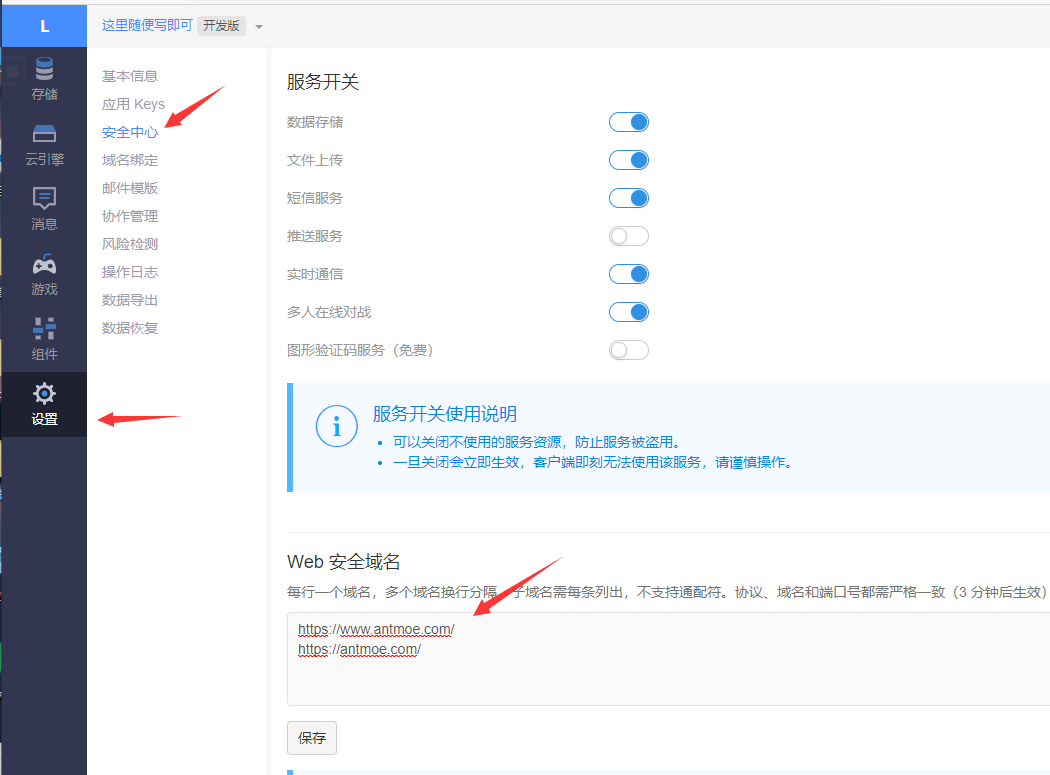Open 数据导出 page
The height and width of the screenshot is (775, 1050).
[130, 300]
